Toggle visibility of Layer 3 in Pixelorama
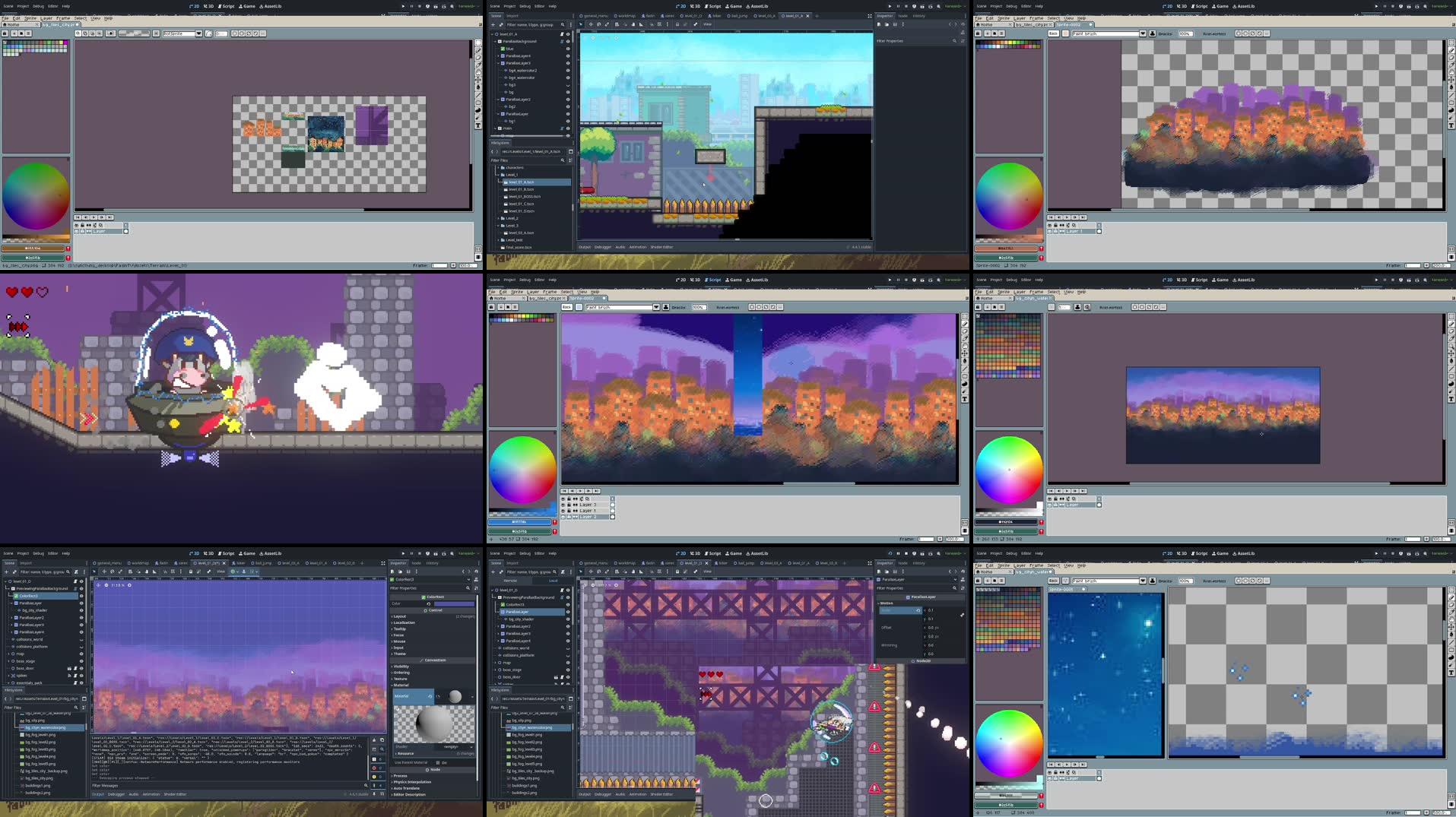Image resolution: width=1456 pixels, height=817 pixels. [x=563, y=505]
